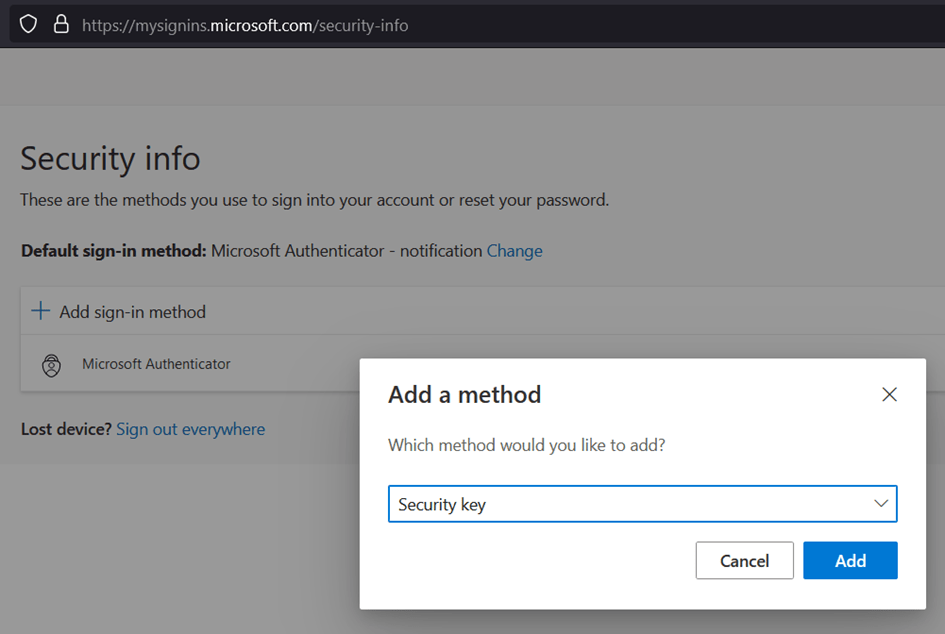Click the Sign out everywhere link
The width and height of the screenshot is (945, 634).
(x=190, y=429)
